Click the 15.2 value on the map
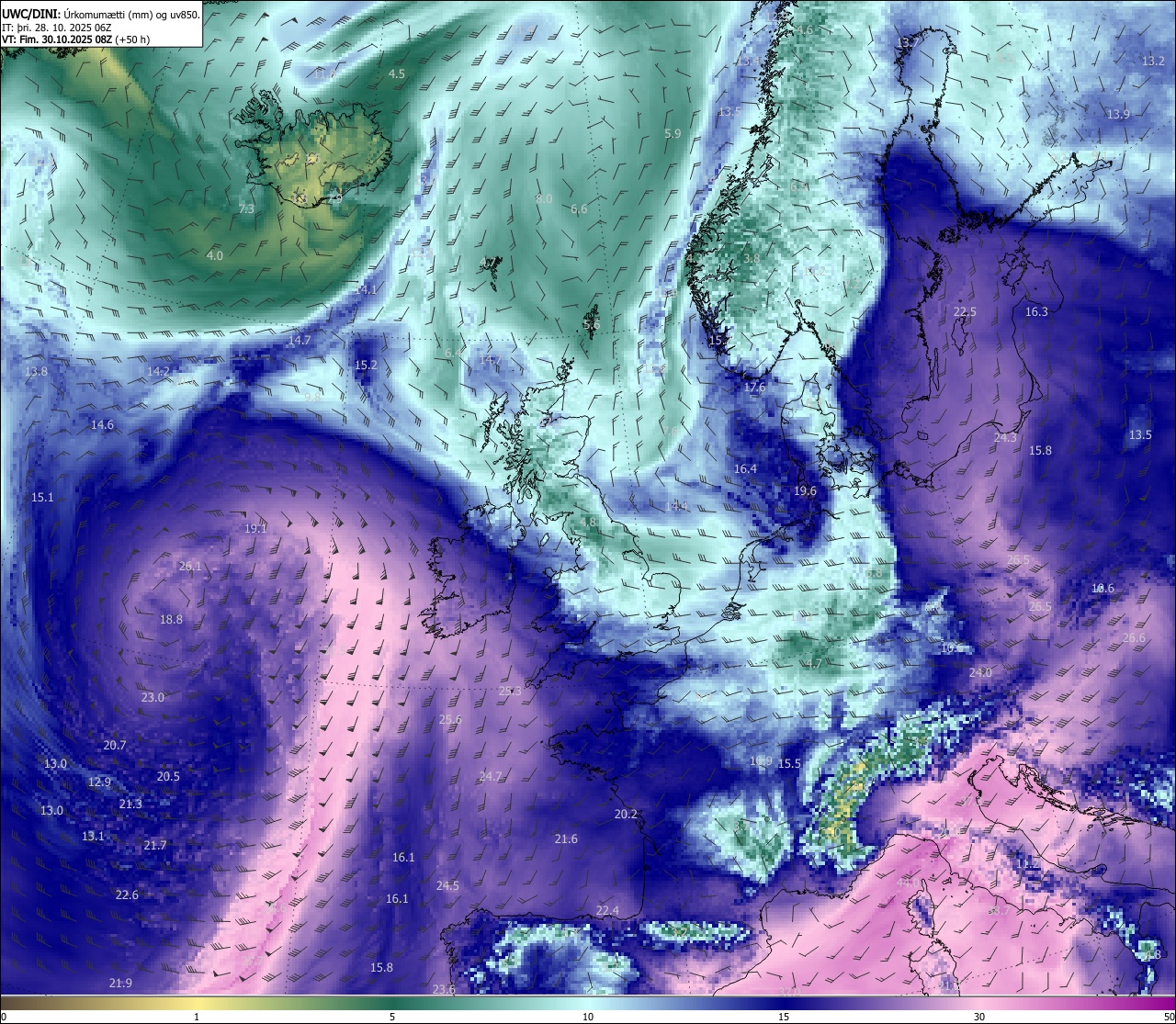Viewport: 1176px width, 1024px height. [x=366, y=365]
